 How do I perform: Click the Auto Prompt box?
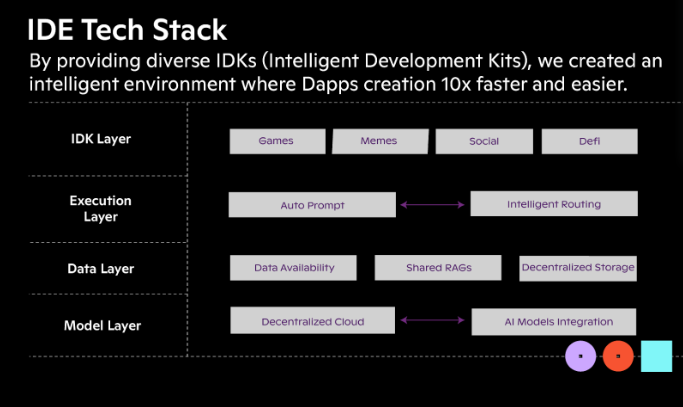[312, 205]
